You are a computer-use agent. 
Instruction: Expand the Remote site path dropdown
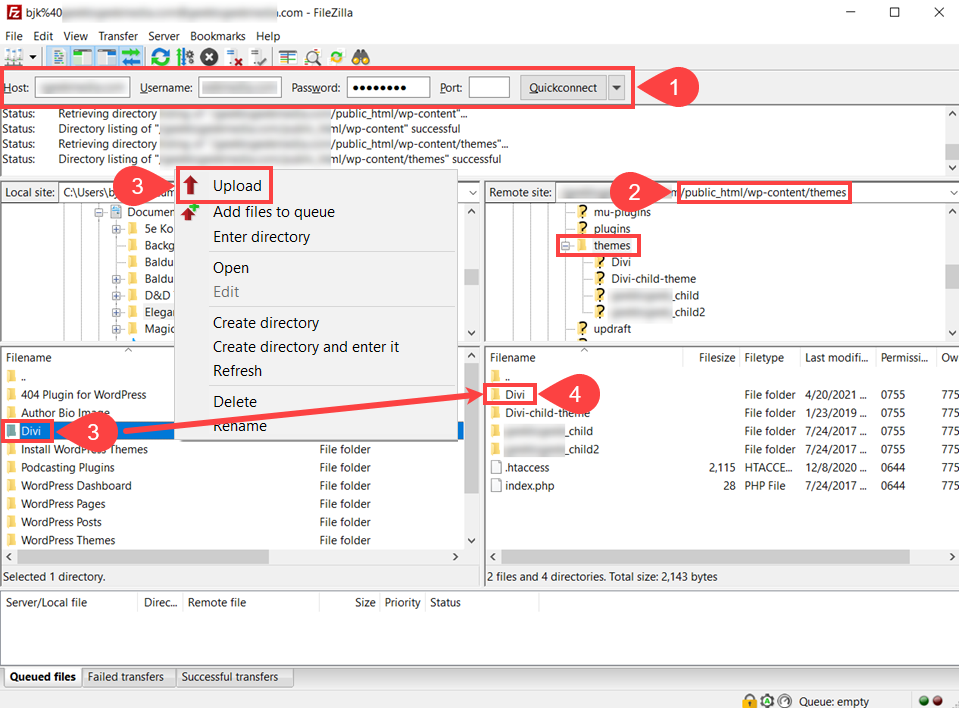tap(951, 192)
